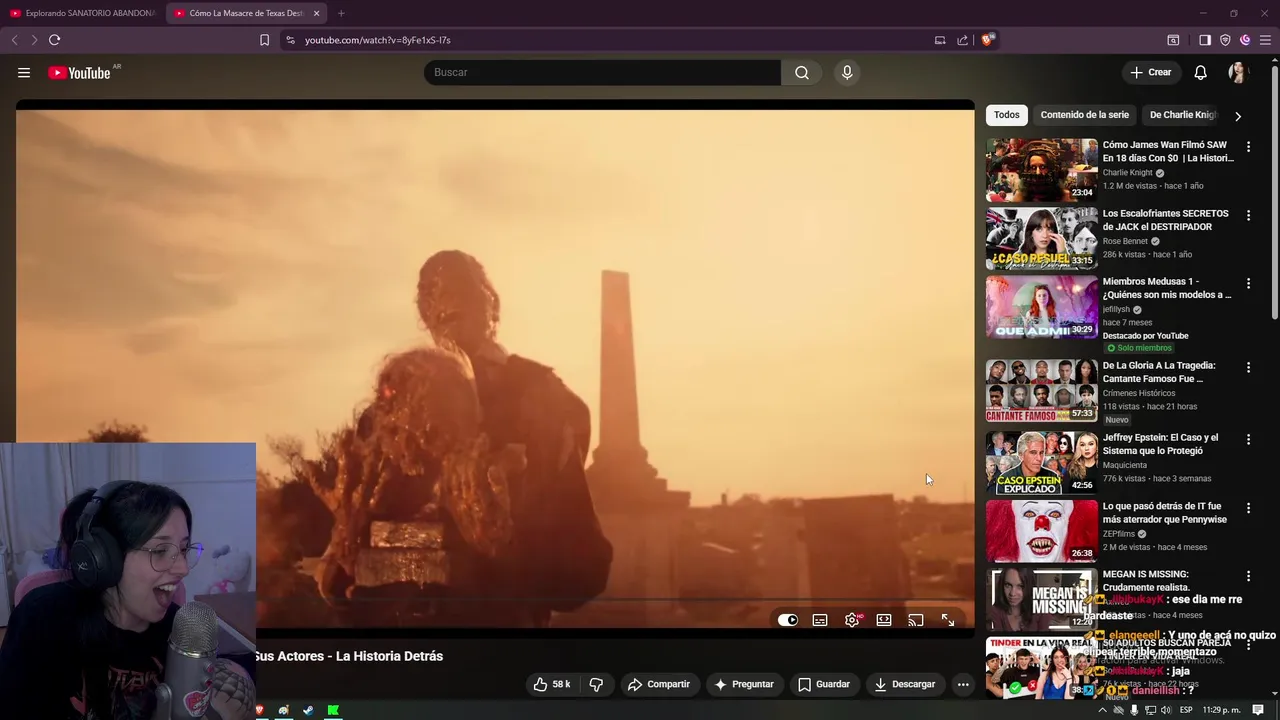Select the Todos filter chip
The width and height of the screenshot is (1280, 720).
tap(1006, 115)
